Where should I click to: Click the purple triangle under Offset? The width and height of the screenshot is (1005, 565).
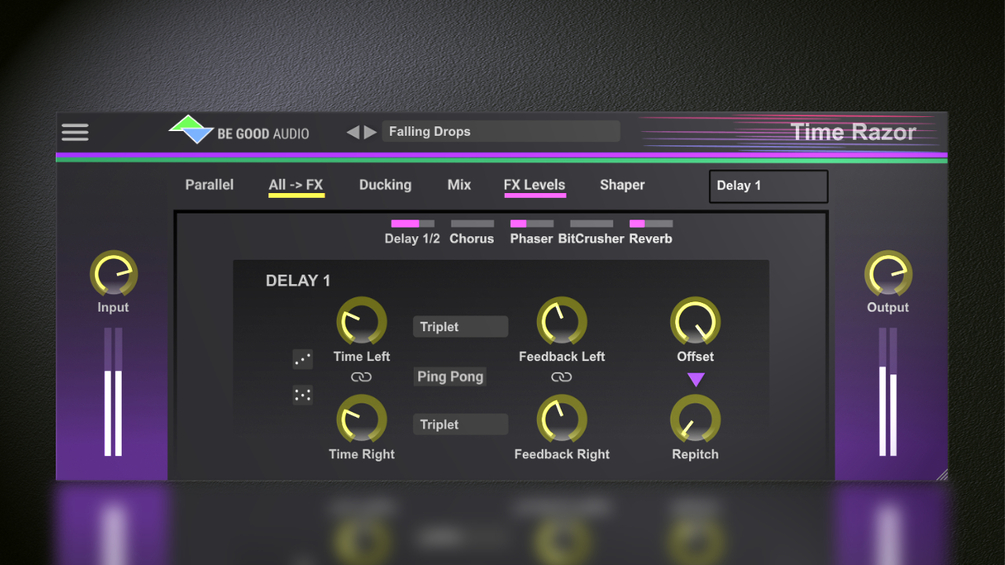coord(696,379)
